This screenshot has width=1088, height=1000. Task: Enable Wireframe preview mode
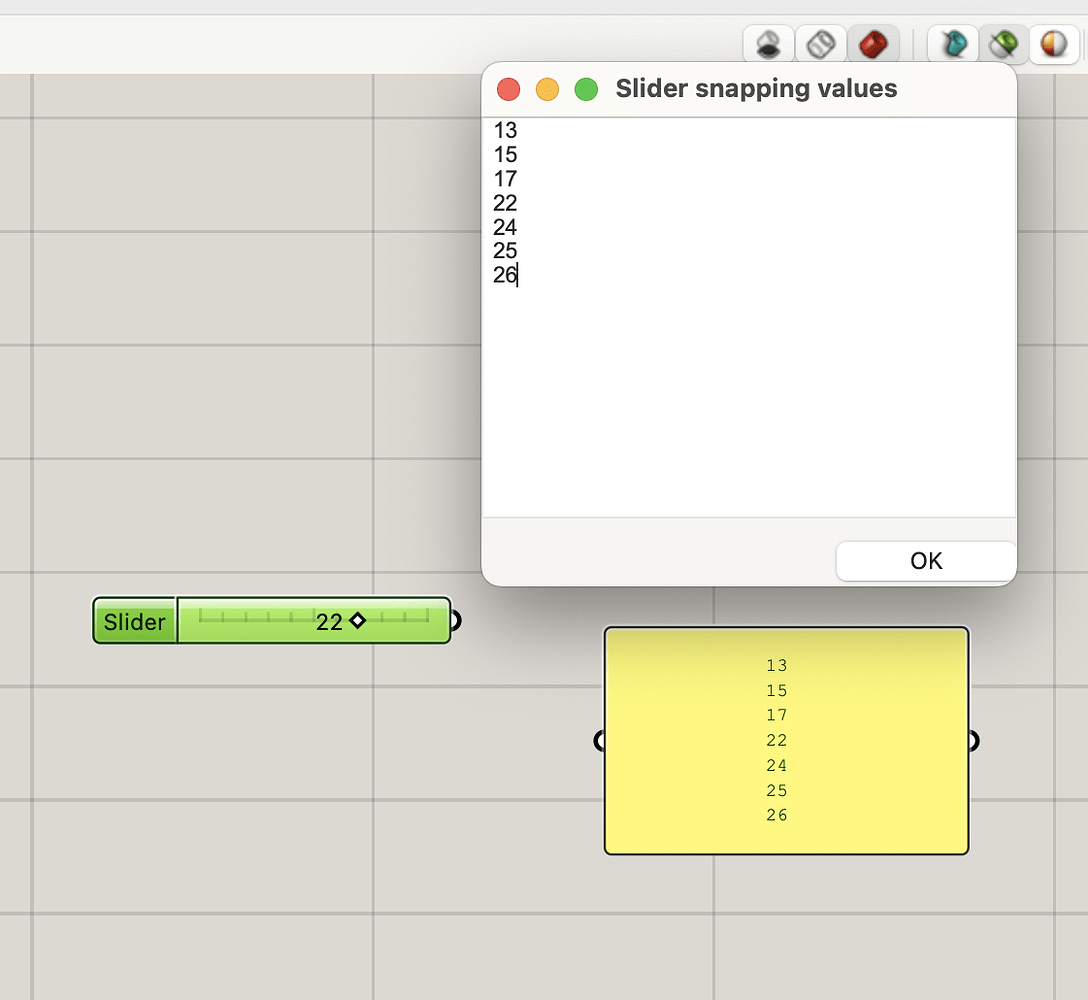click(821, 44)
